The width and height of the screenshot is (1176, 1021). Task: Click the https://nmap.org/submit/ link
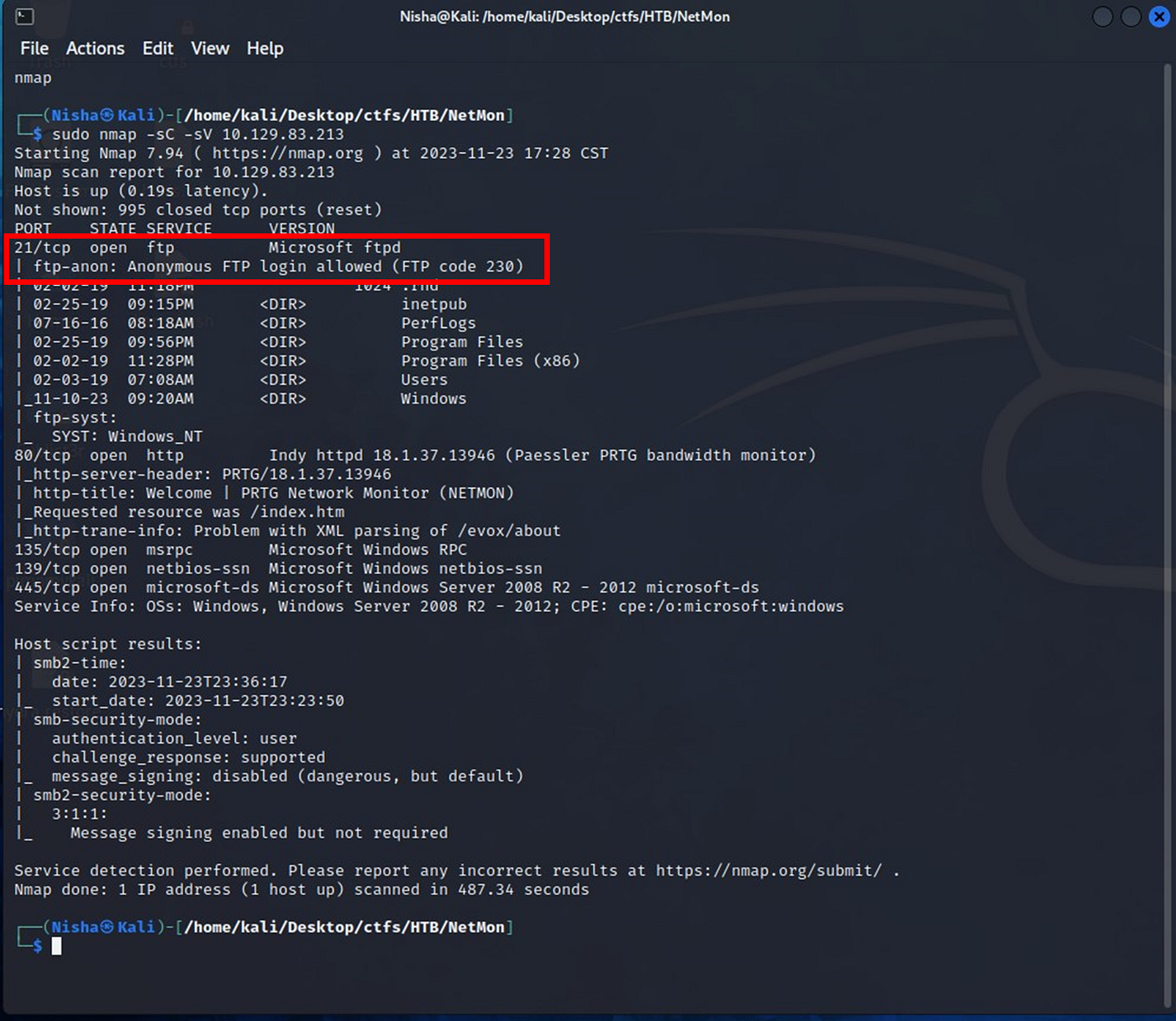769,871
